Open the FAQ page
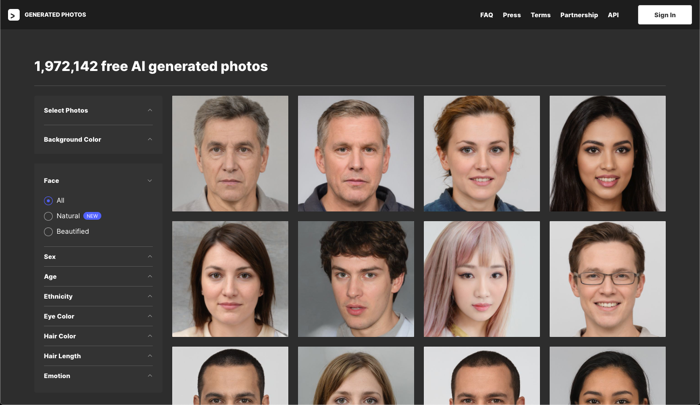The width and height of the screenshot is (700, 405). pos(487,15)
